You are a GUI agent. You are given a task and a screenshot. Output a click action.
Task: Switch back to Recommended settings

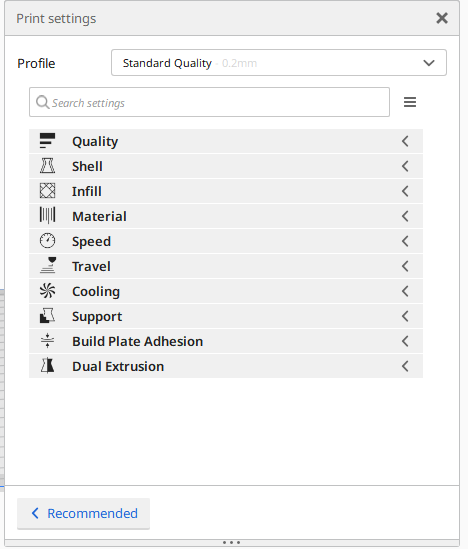(x=83, y=514)
